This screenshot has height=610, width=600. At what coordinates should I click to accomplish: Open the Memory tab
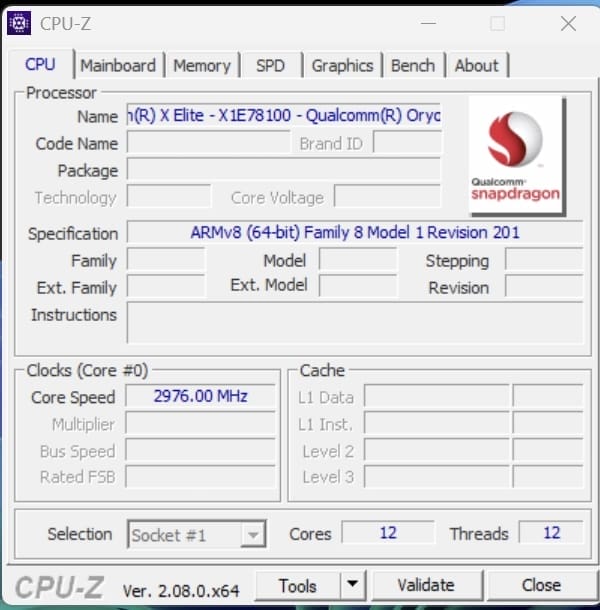[202, 65]
